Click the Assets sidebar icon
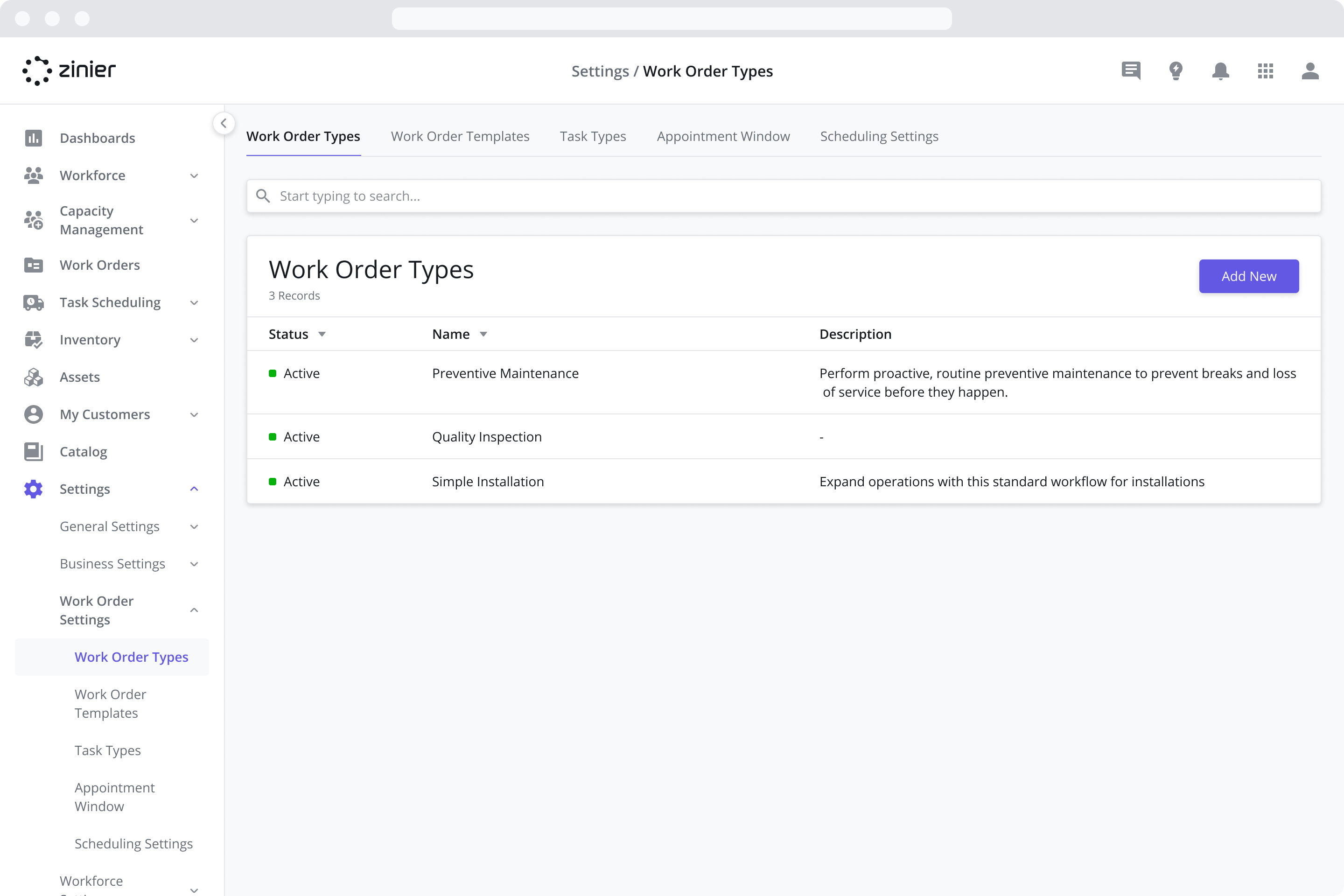This screenshot has width=1344, height=896. [33, 377]
